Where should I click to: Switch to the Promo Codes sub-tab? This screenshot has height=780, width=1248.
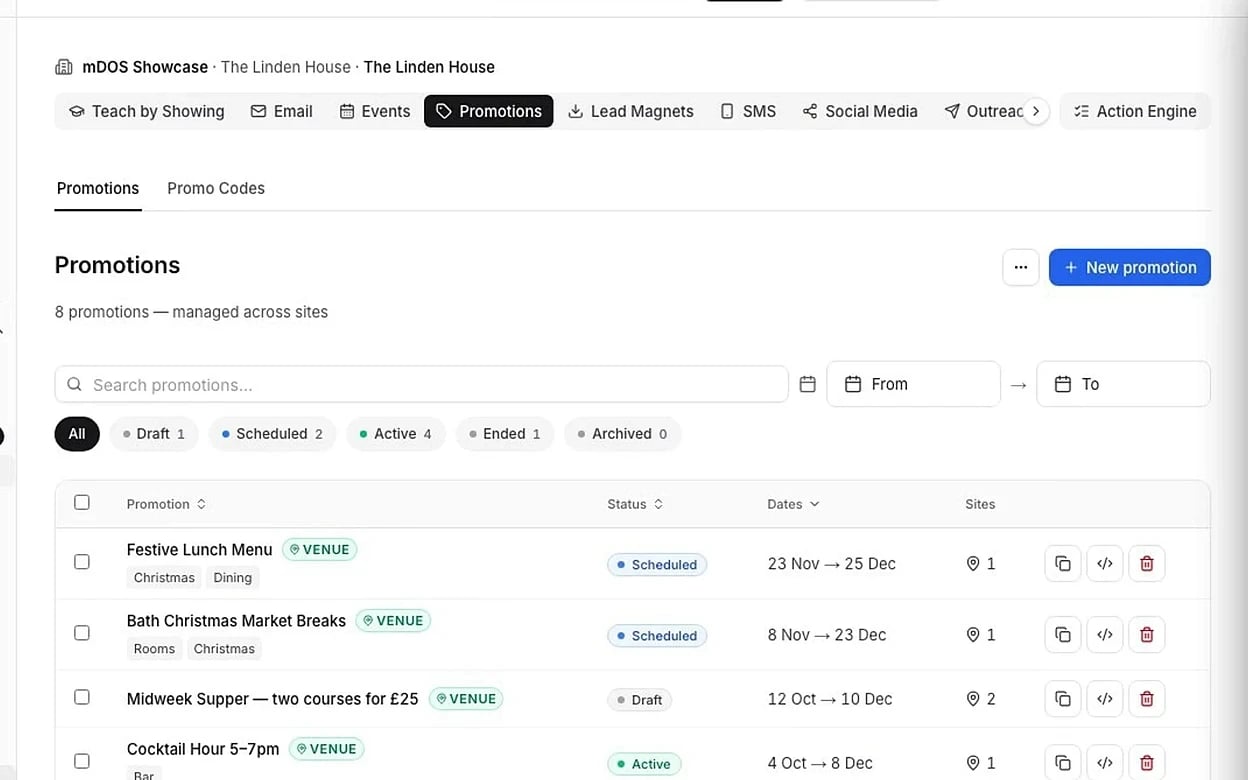[216, 188]
